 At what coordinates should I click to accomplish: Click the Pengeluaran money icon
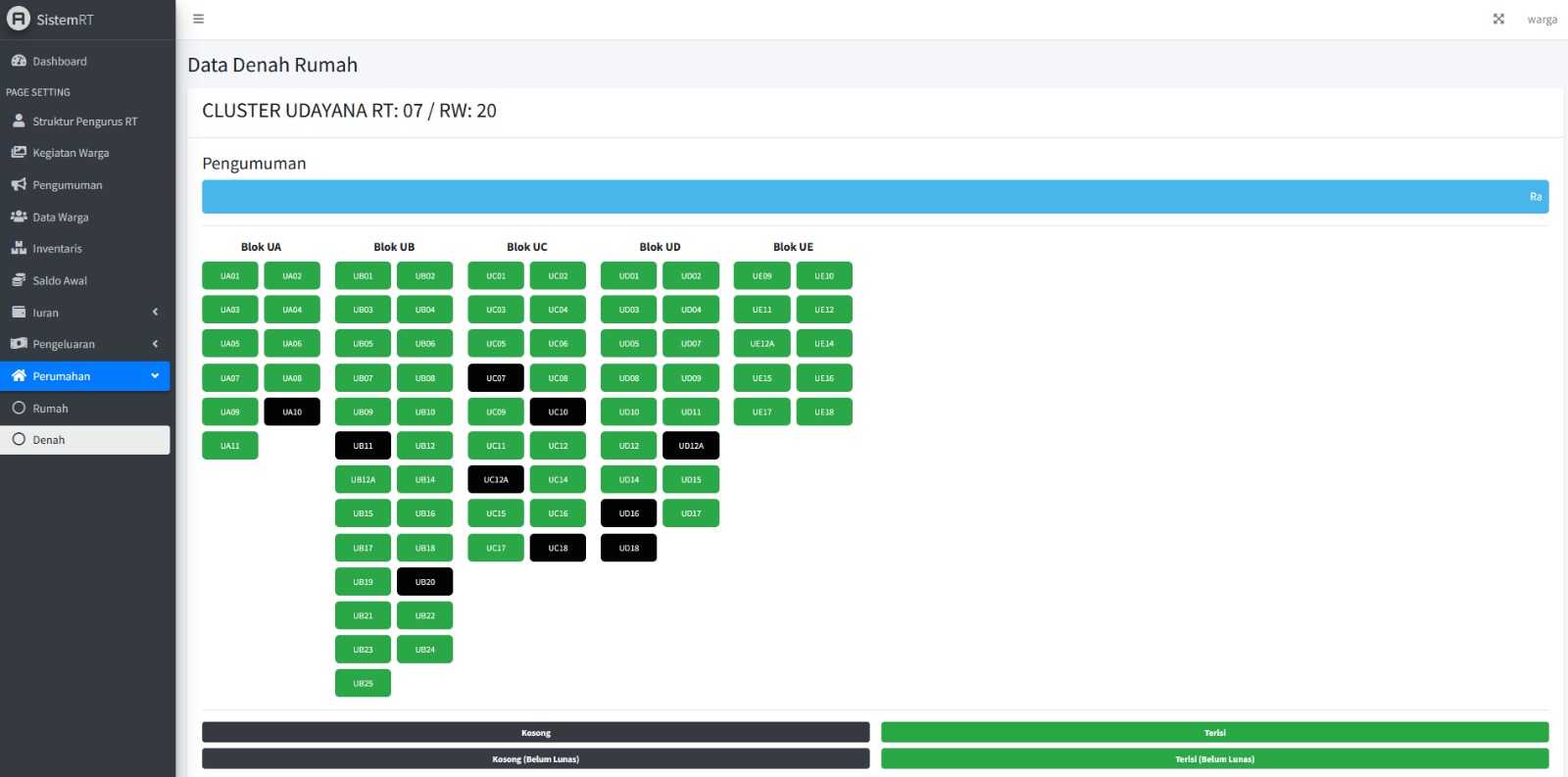click(x=19, y=344)
